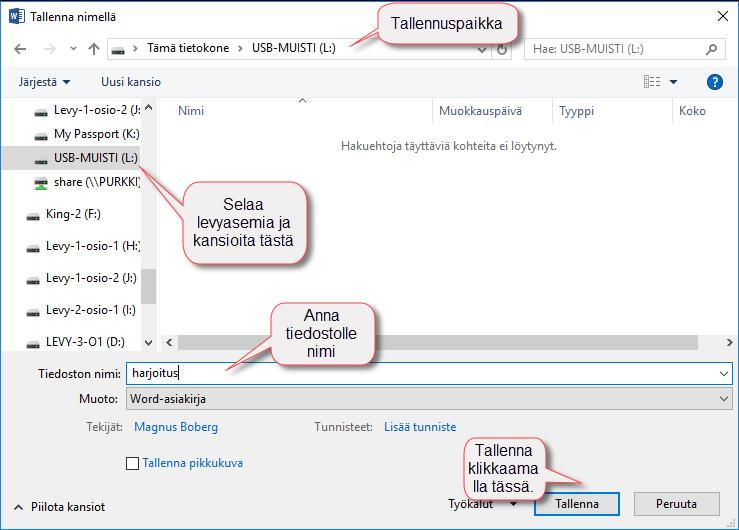Click the LEVY-3-O1 (D:) drive icon
Image resolution: width=739 pixels, height=530 pixels.
pos(33,344)
